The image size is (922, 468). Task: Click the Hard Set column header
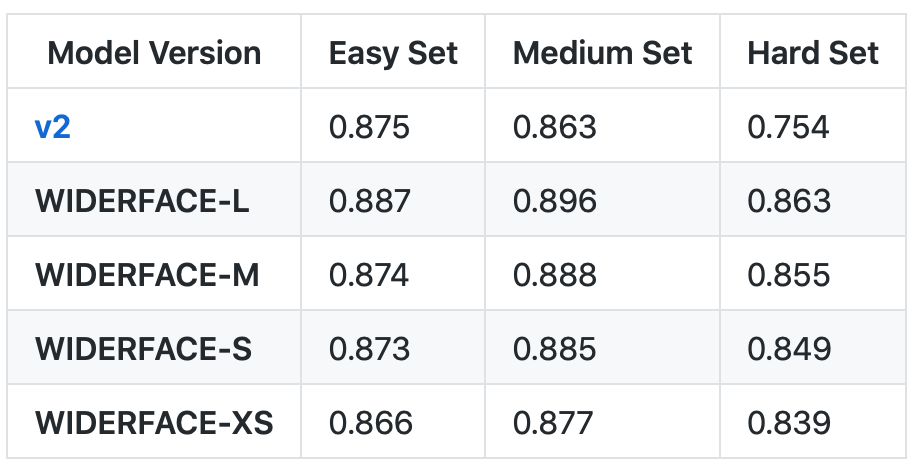(812, 53)
